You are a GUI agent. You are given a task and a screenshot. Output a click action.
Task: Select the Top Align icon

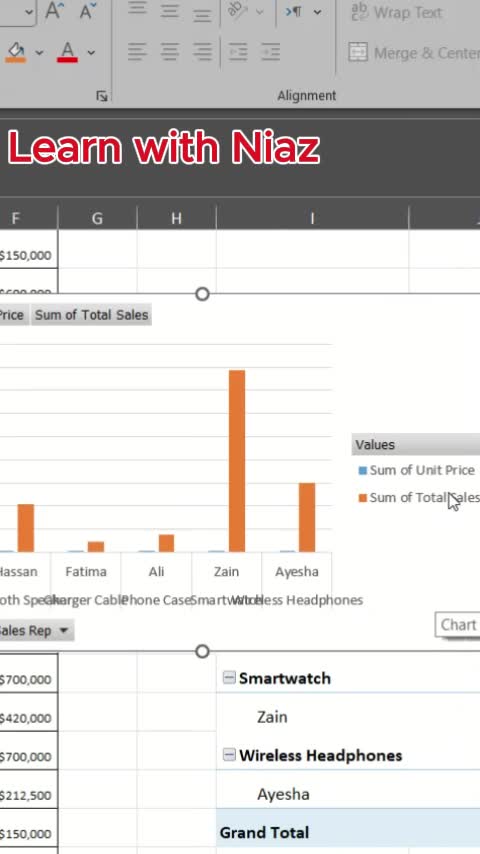(x=137, y=11)
